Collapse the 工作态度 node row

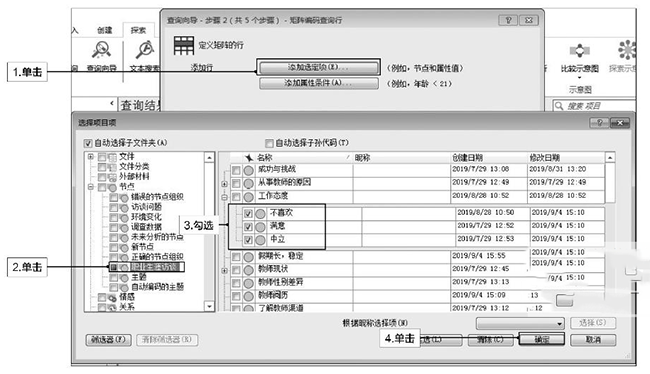coord(224,197)
